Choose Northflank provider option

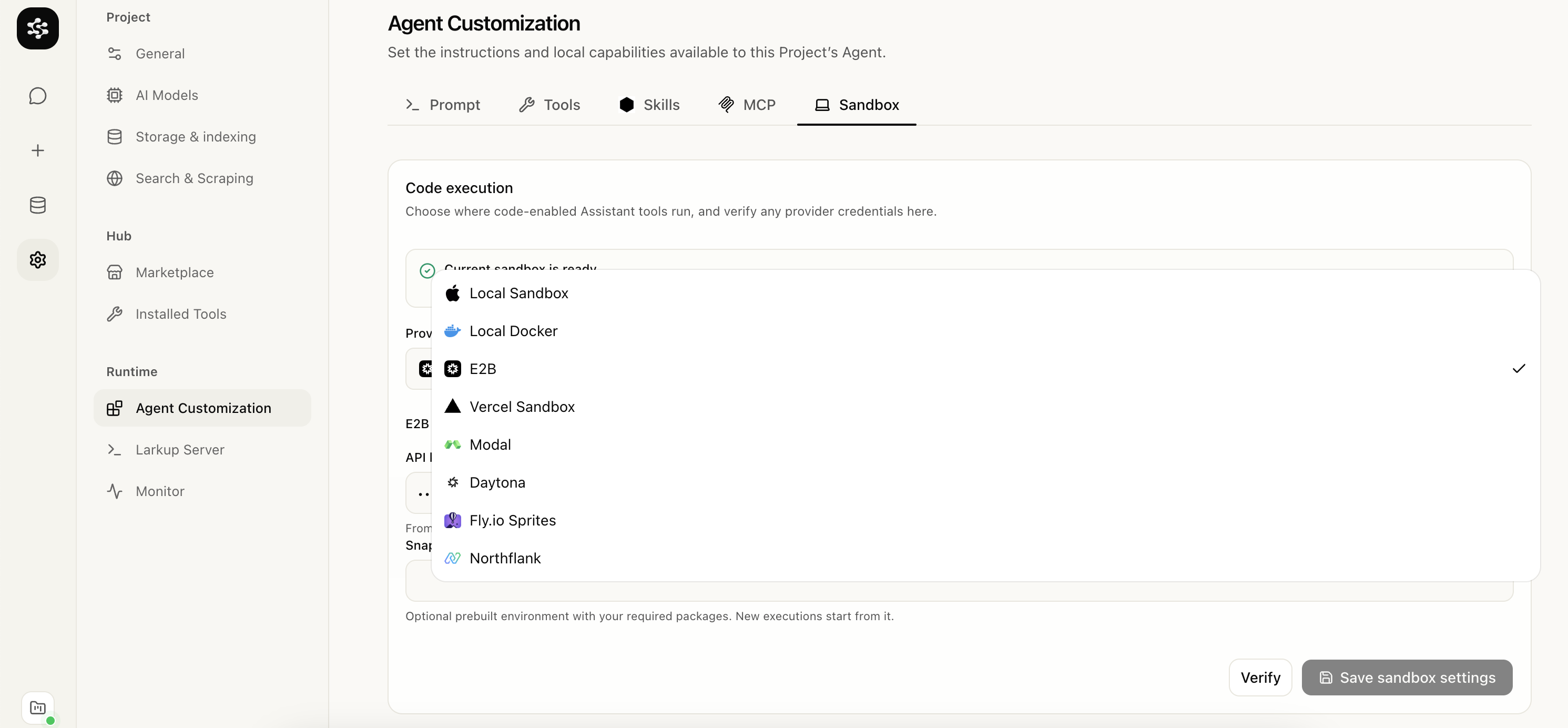[x=985, y=558]
